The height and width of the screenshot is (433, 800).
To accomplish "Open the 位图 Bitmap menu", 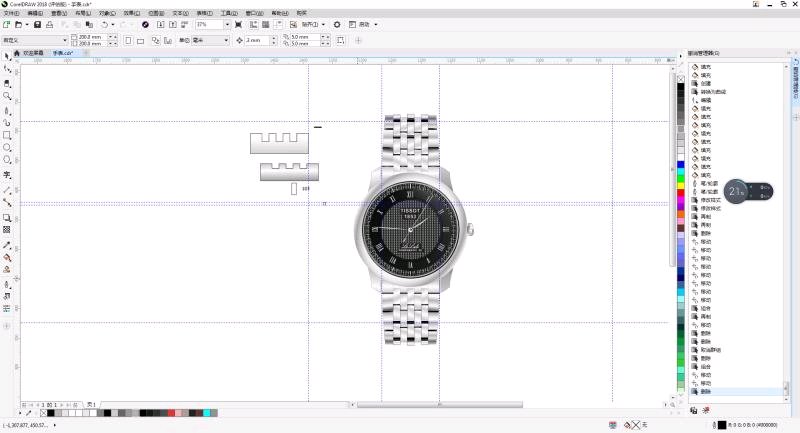I will click(156, 13).
